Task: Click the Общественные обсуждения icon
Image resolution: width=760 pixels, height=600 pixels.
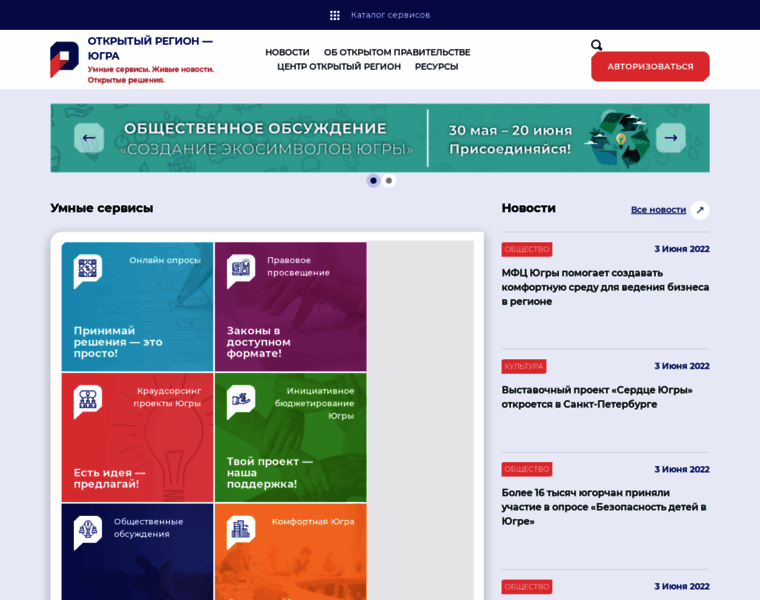Action: point(88,532)
